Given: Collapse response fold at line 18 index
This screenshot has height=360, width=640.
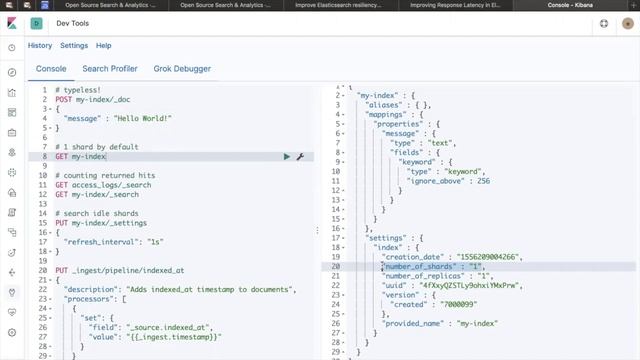Looking at the screenshot, I should (x=343, y=247).
